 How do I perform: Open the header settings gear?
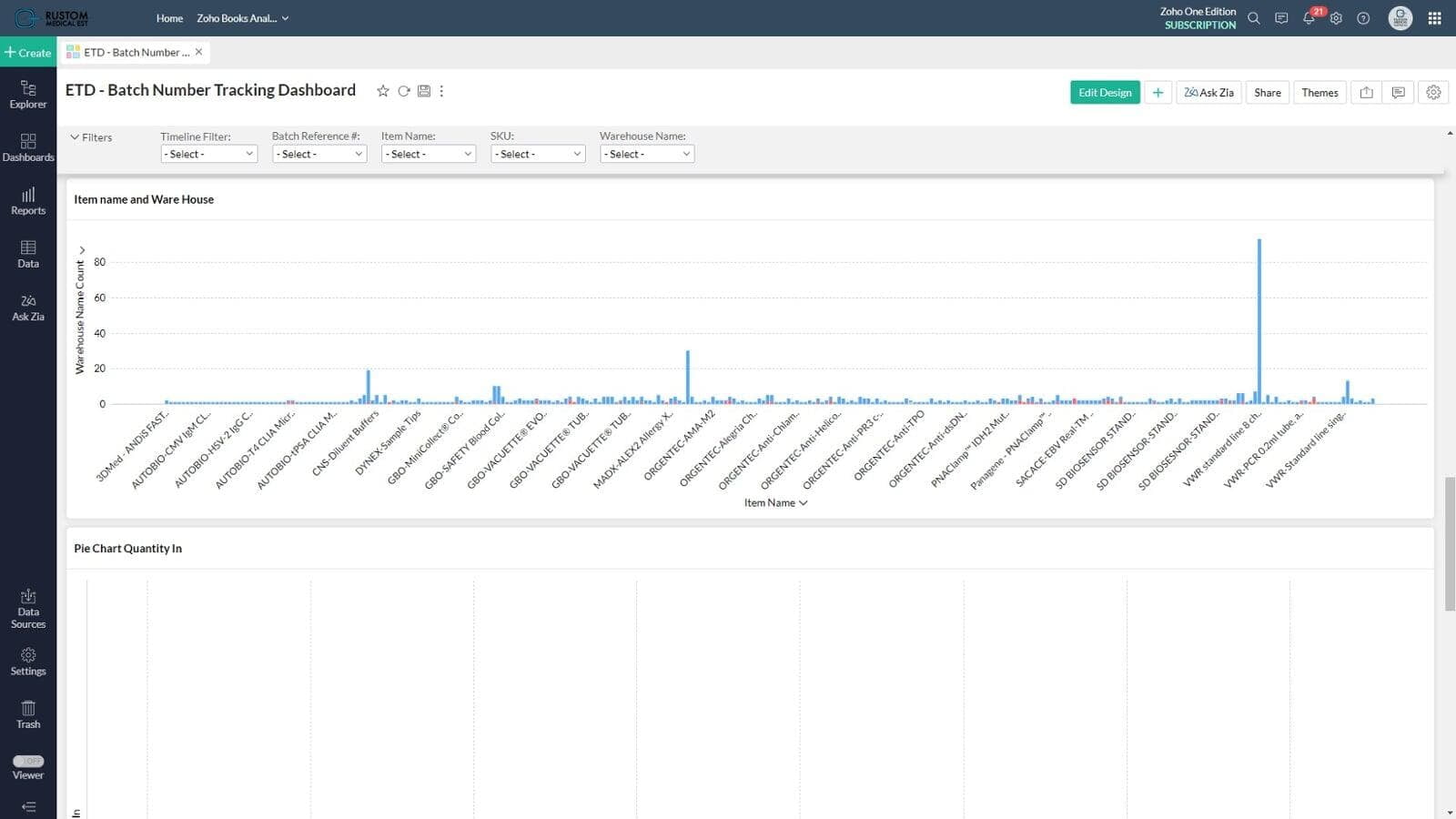(x=1336, y=18)
